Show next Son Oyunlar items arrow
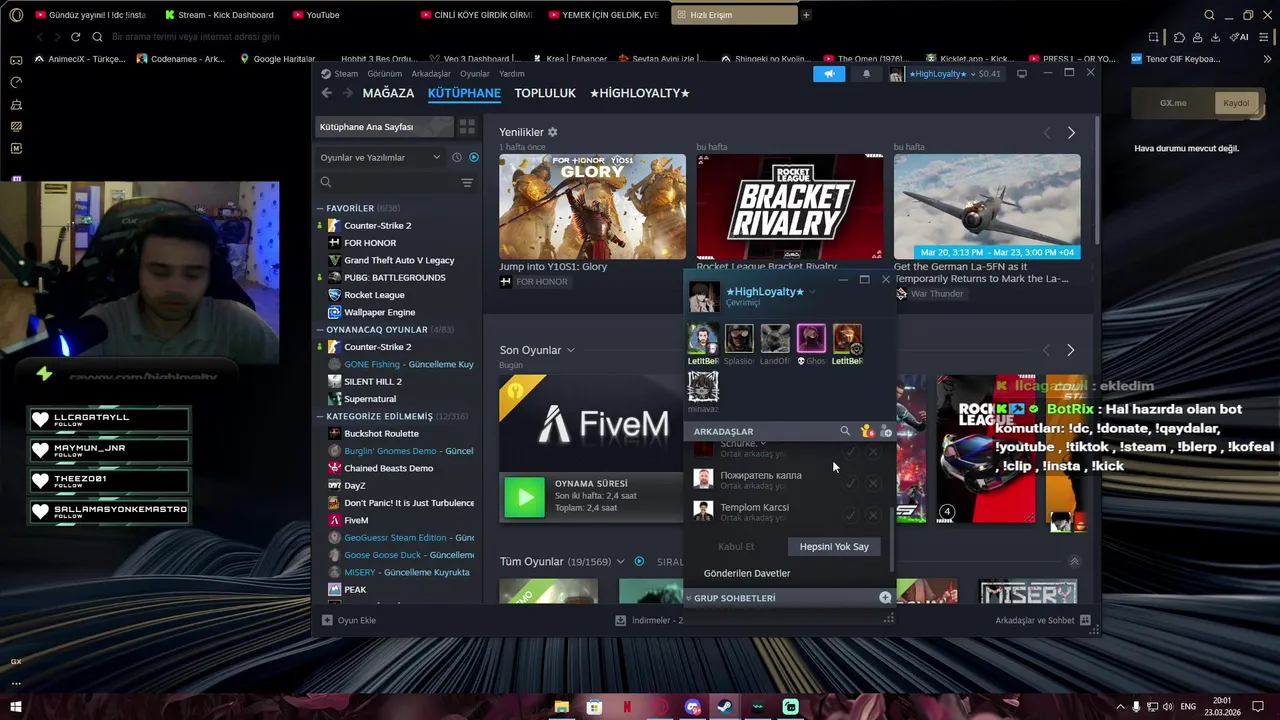 (x=1070, y=350)
